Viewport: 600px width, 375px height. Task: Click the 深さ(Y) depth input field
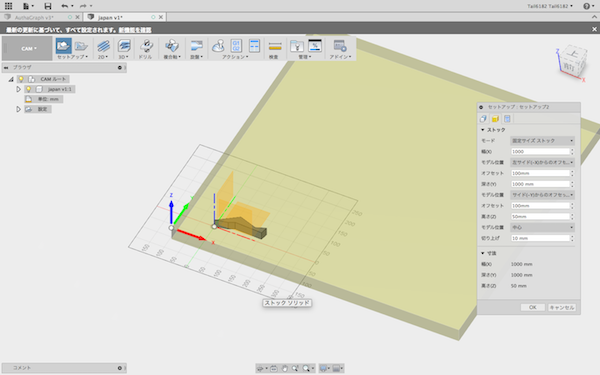[541, 184]
